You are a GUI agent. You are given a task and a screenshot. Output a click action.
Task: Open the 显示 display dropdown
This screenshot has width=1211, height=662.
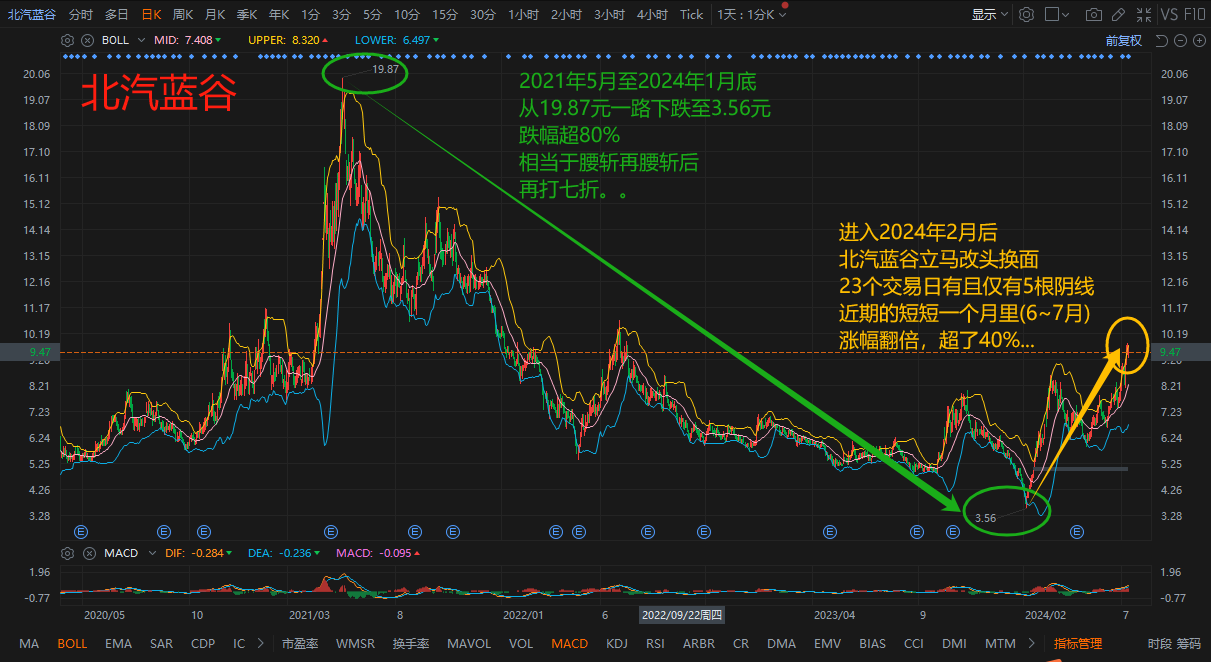click(989, 15)
